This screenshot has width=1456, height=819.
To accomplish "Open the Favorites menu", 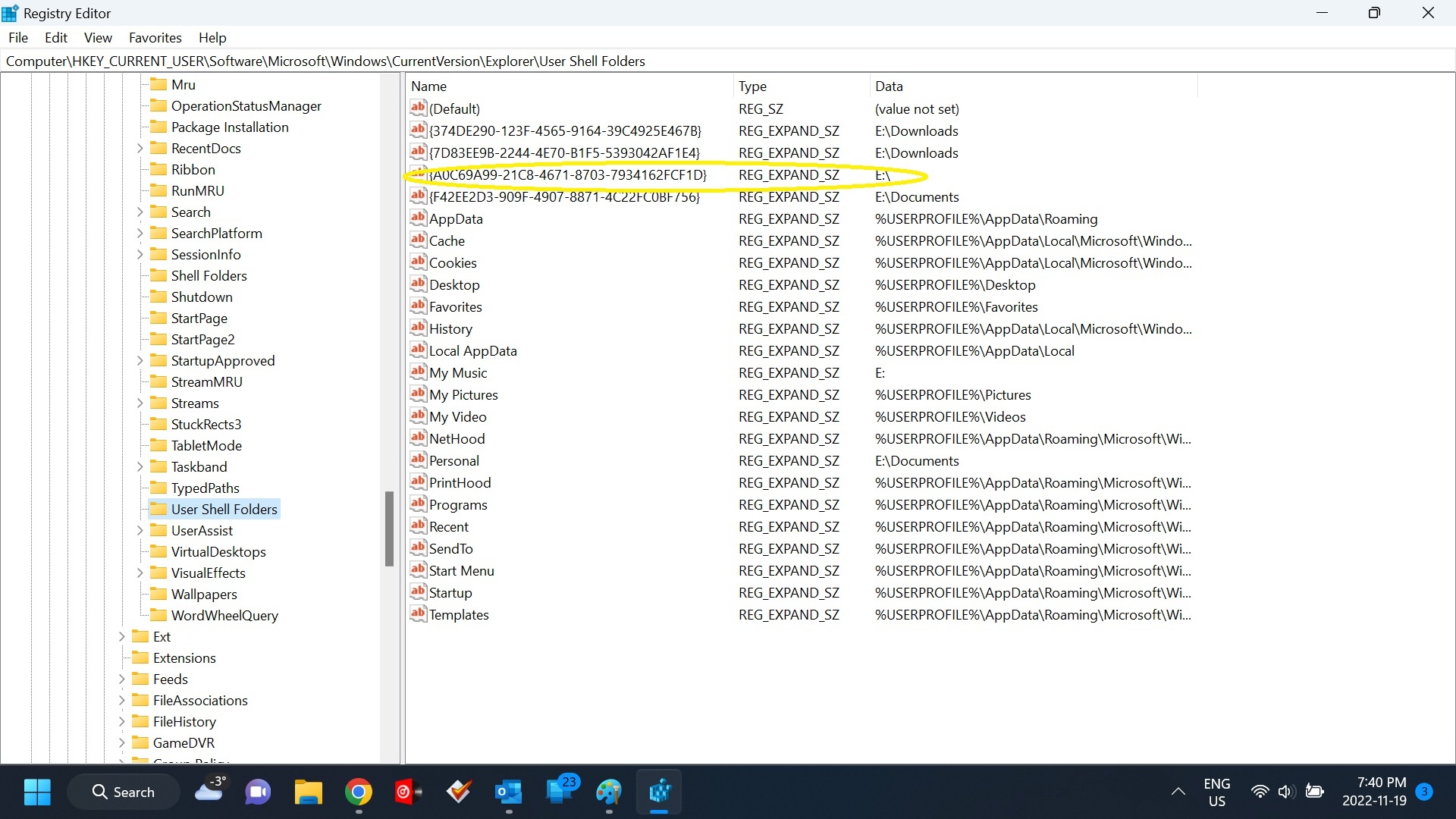I will (155, 38).
